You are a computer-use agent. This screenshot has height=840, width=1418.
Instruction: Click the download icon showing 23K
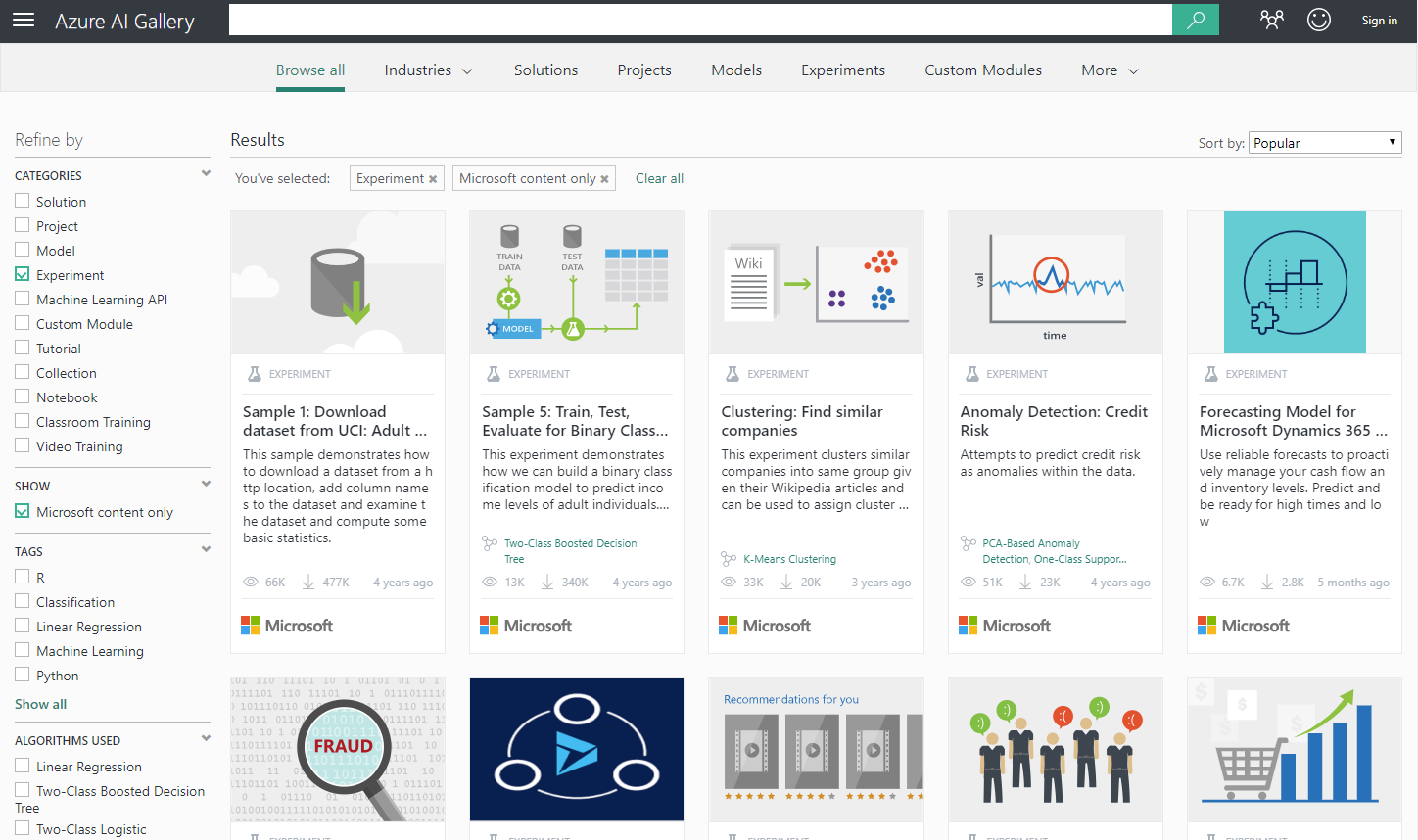pyautogui.click(x=1025, y=582)
